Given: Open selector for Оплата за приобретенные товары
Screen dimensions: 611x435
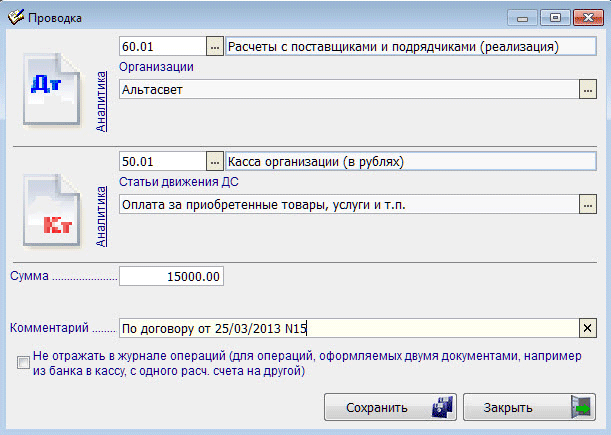Looking at the screenshot, I should [588, 205].
